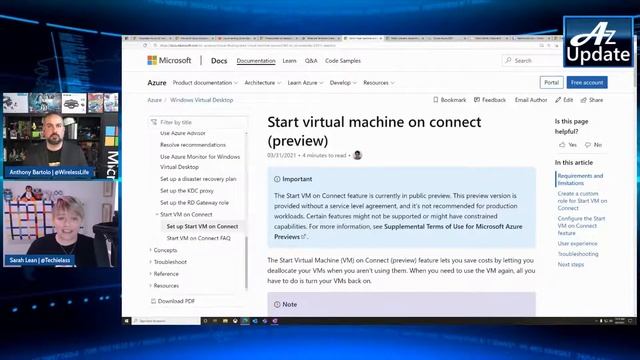Bookmark this page
Viewport: 640px width, 360px height.
[x=449, y=100]
